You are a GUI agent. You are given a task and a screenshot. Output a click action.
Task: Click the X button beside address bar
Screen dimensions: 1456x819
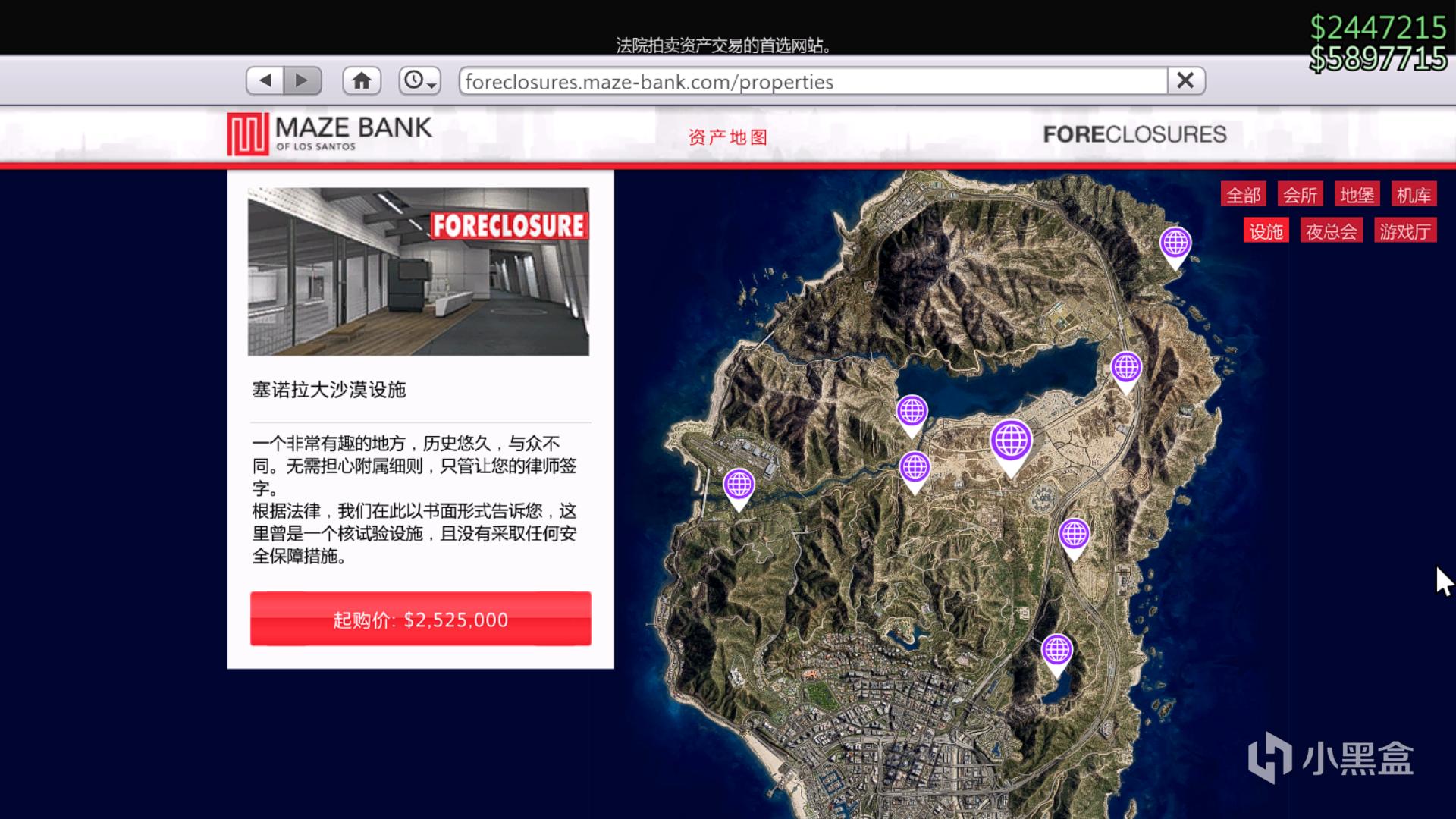pos(1185,80)
